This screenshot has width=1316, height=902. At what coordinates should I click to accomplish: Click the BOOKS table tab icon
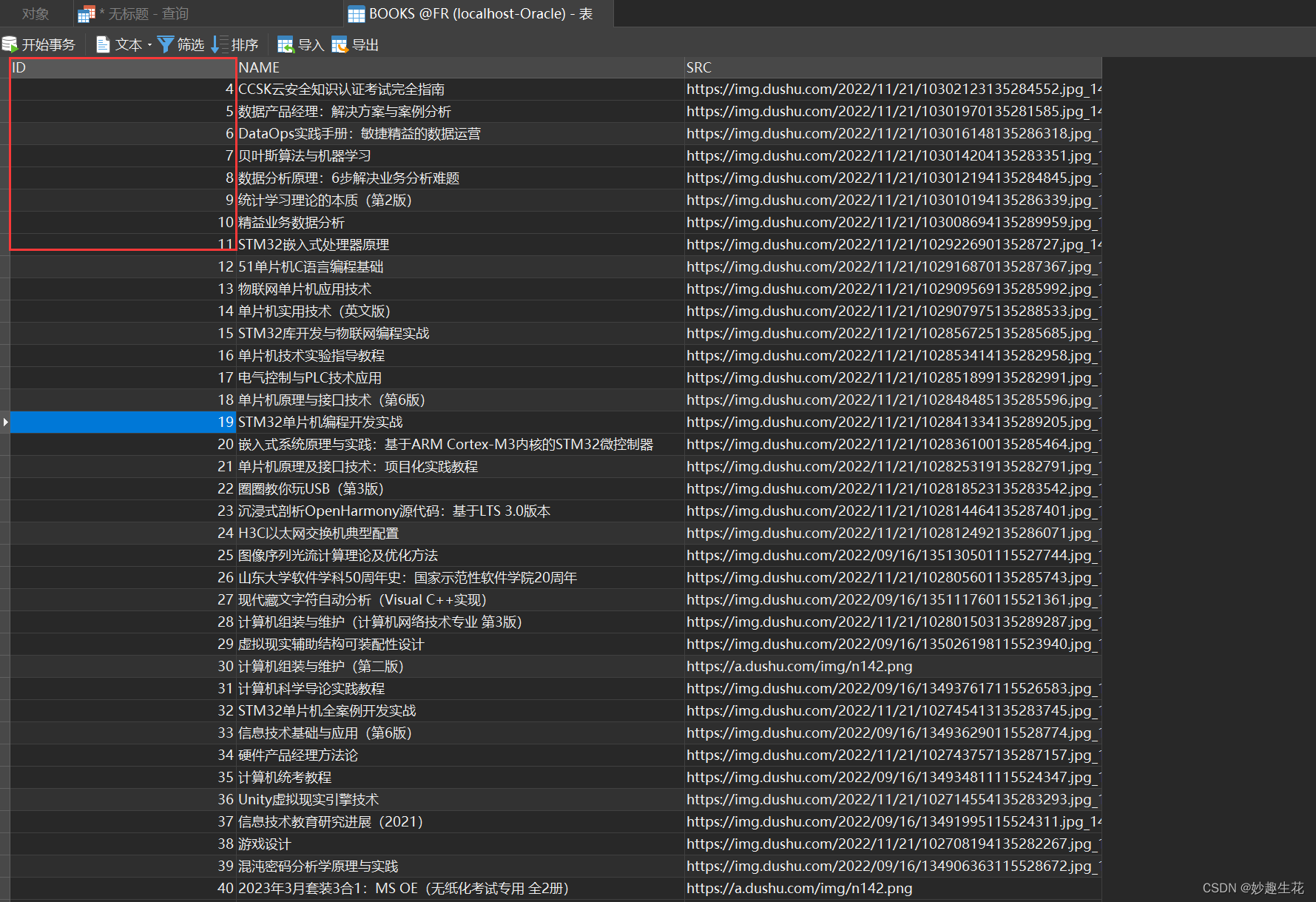pos(357,13)
